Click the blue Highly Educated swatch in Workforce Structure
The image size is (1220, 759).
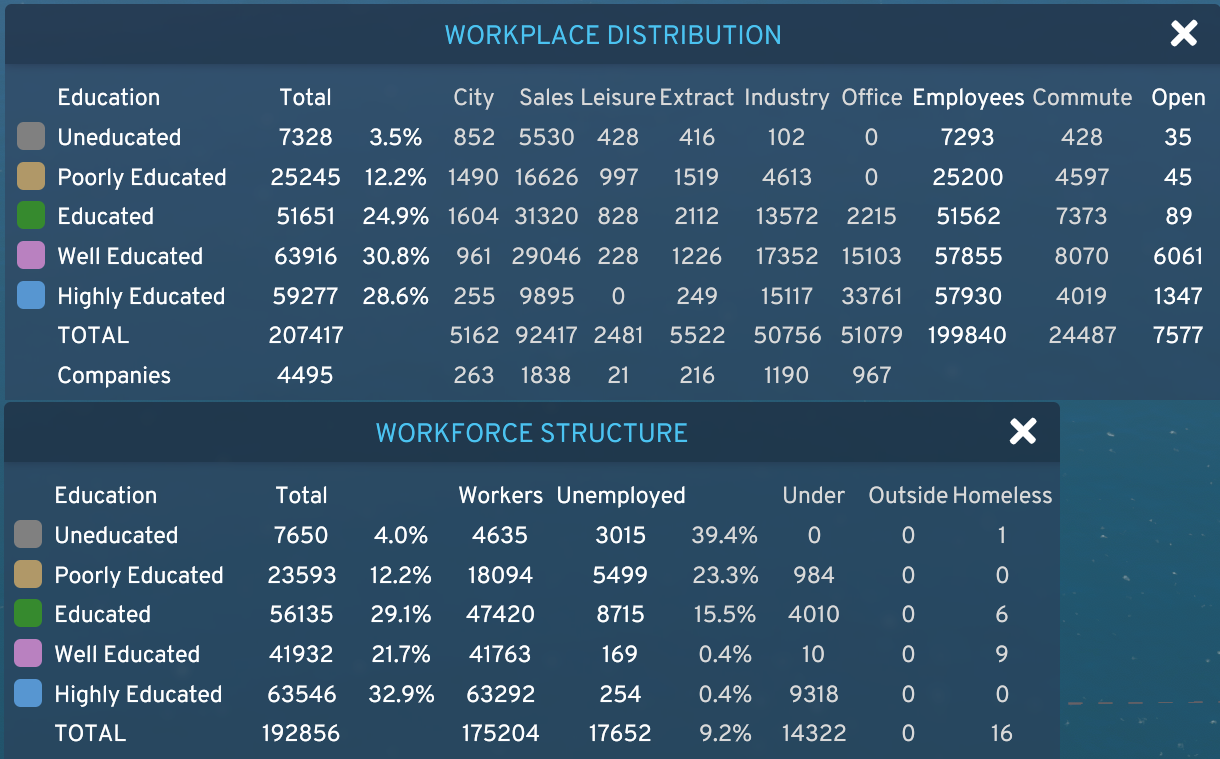tap(28, 694)
